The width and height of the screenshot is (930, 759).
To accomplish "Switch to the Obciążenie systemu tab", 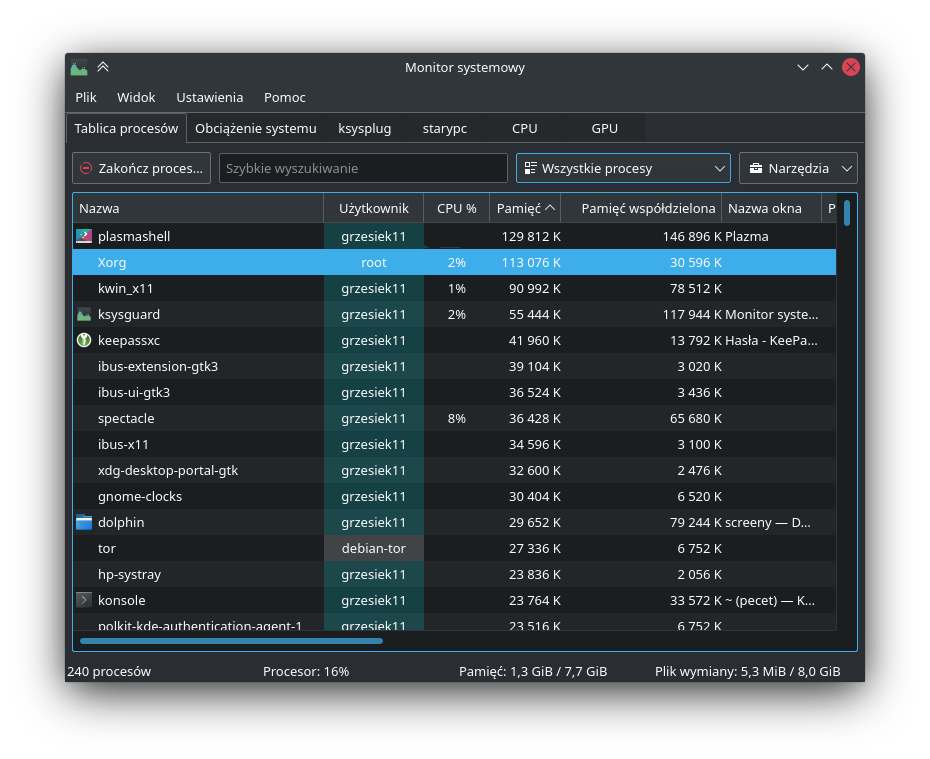I will coord(256,128).
